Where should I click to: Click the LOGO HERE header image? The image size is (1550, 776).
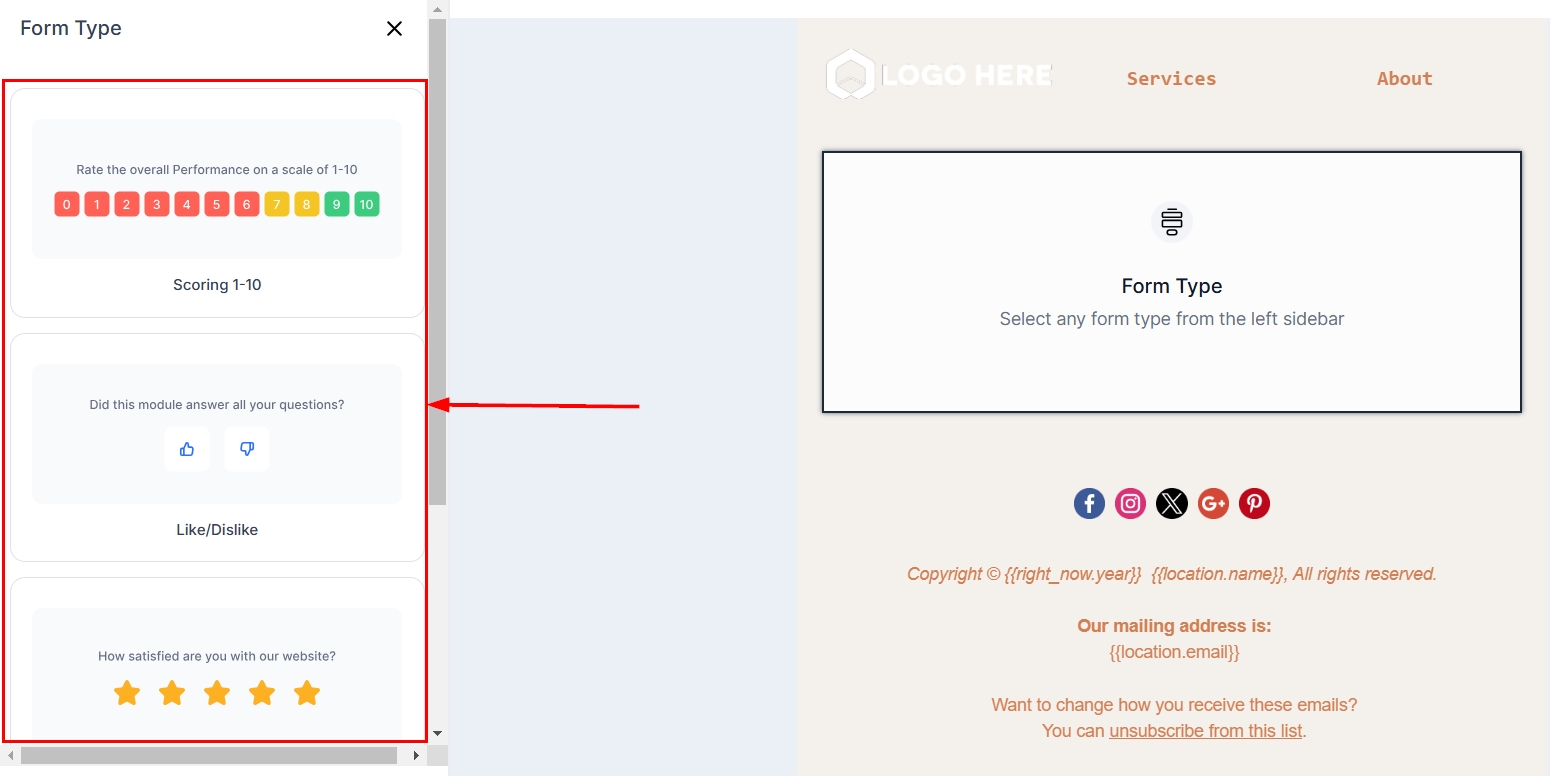click(x=939, y=75)
